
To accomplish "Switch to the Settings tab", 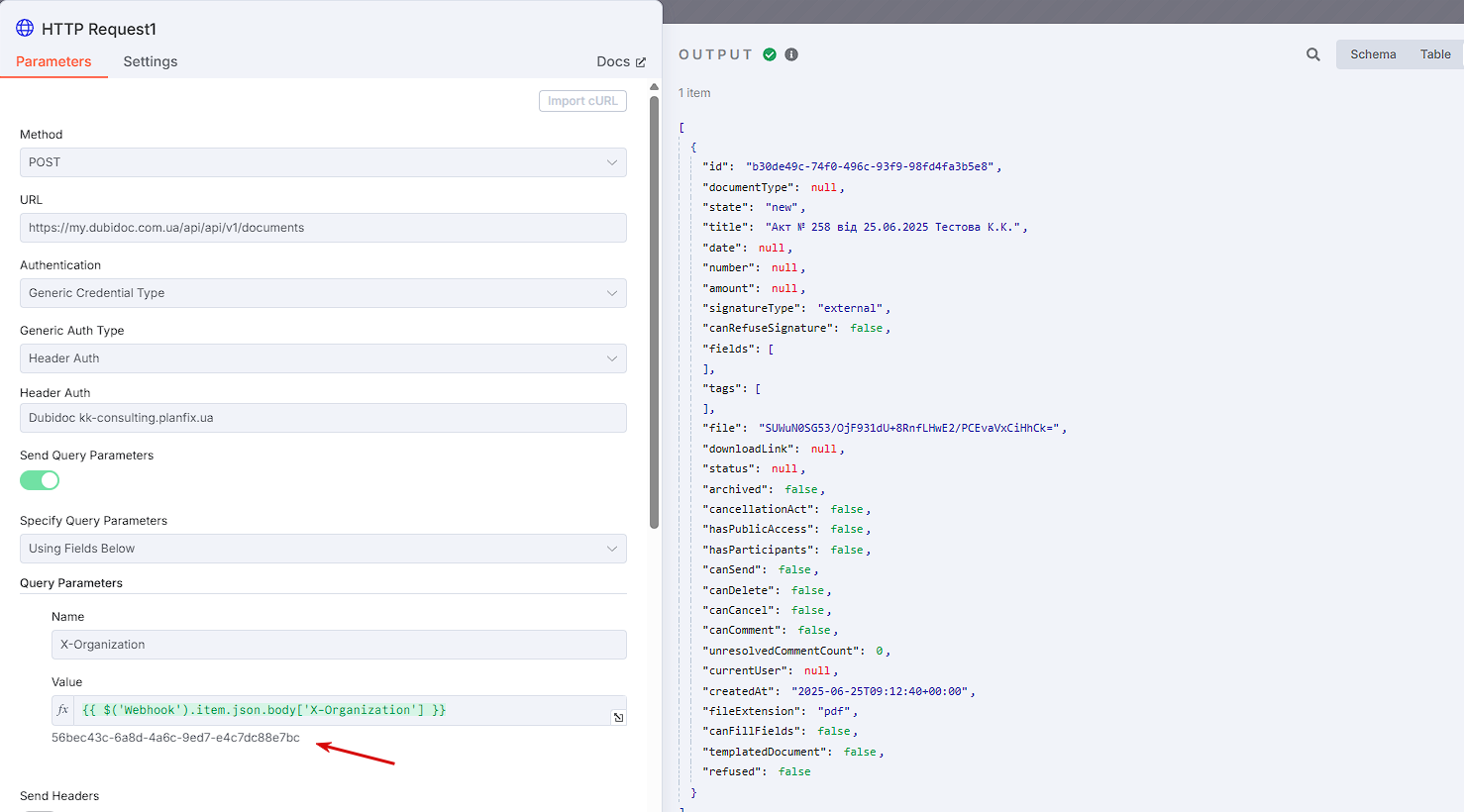I will [151, 61].
